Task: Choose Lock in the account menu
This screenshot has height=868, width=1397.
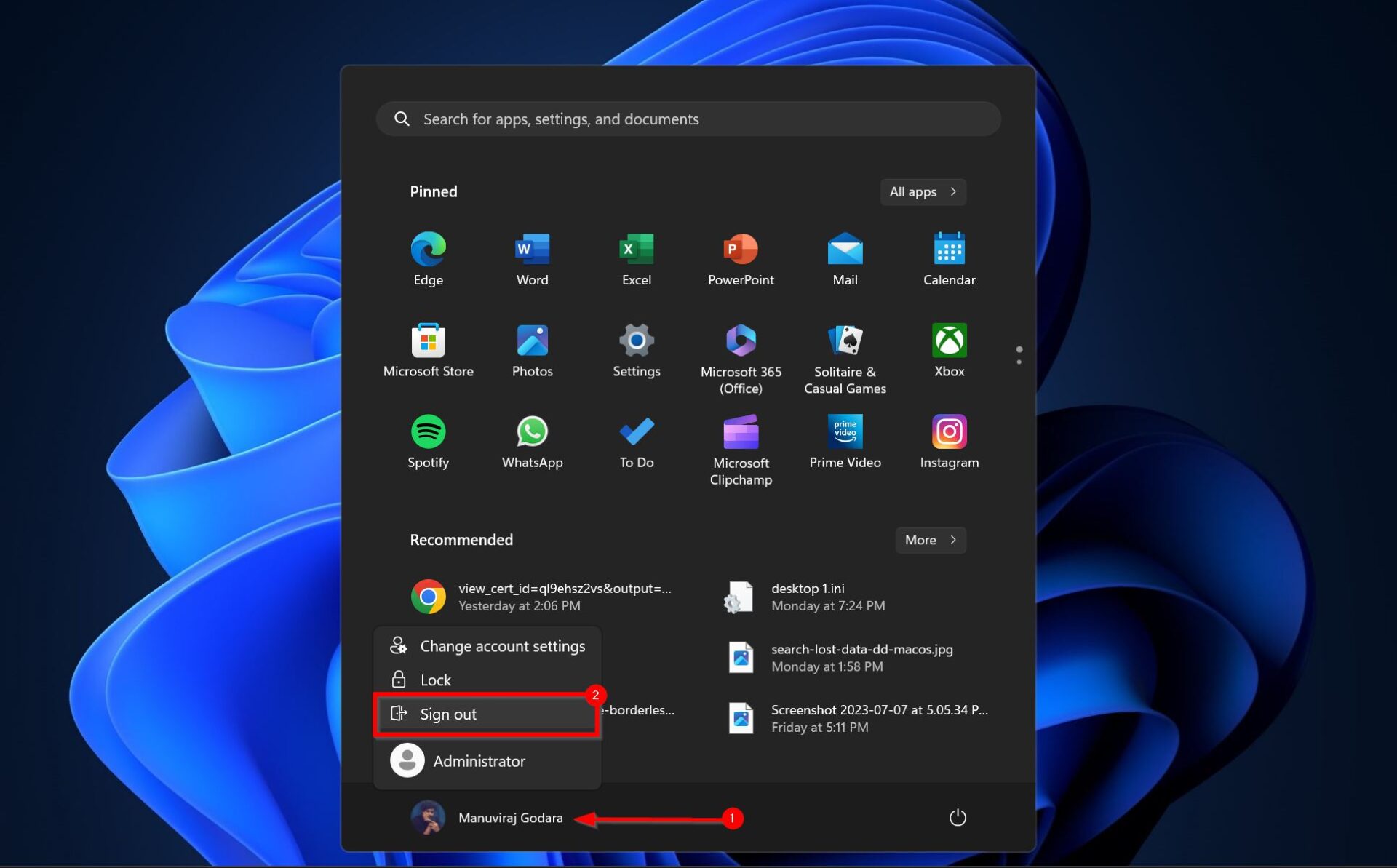Action: click(436, 680)
